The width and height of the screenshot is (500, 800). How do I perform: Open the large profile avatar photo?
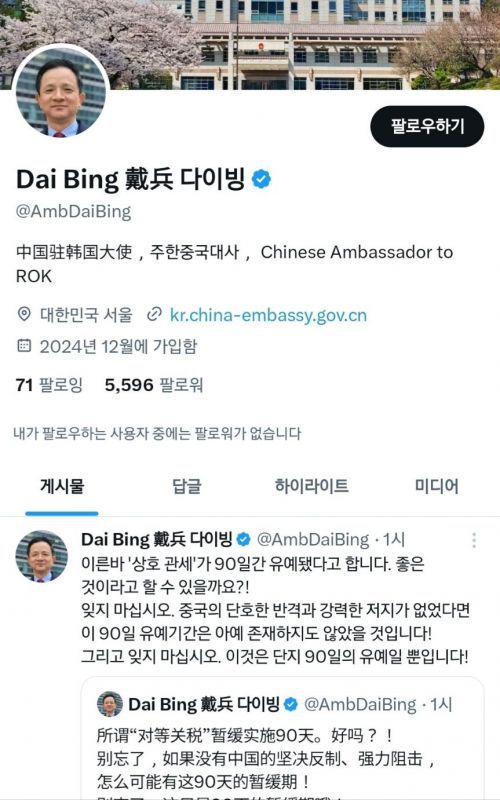(61, 92)
